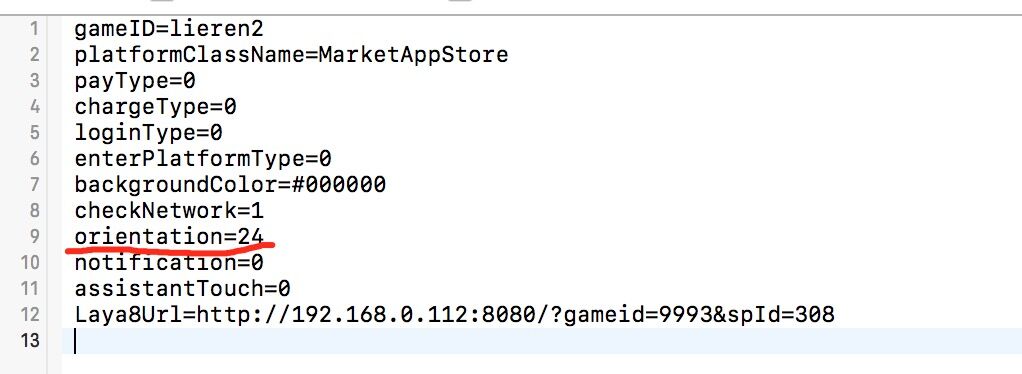Place cursor at assistantTouch=0
This screenshot has width=1022, height=374.
182,289
